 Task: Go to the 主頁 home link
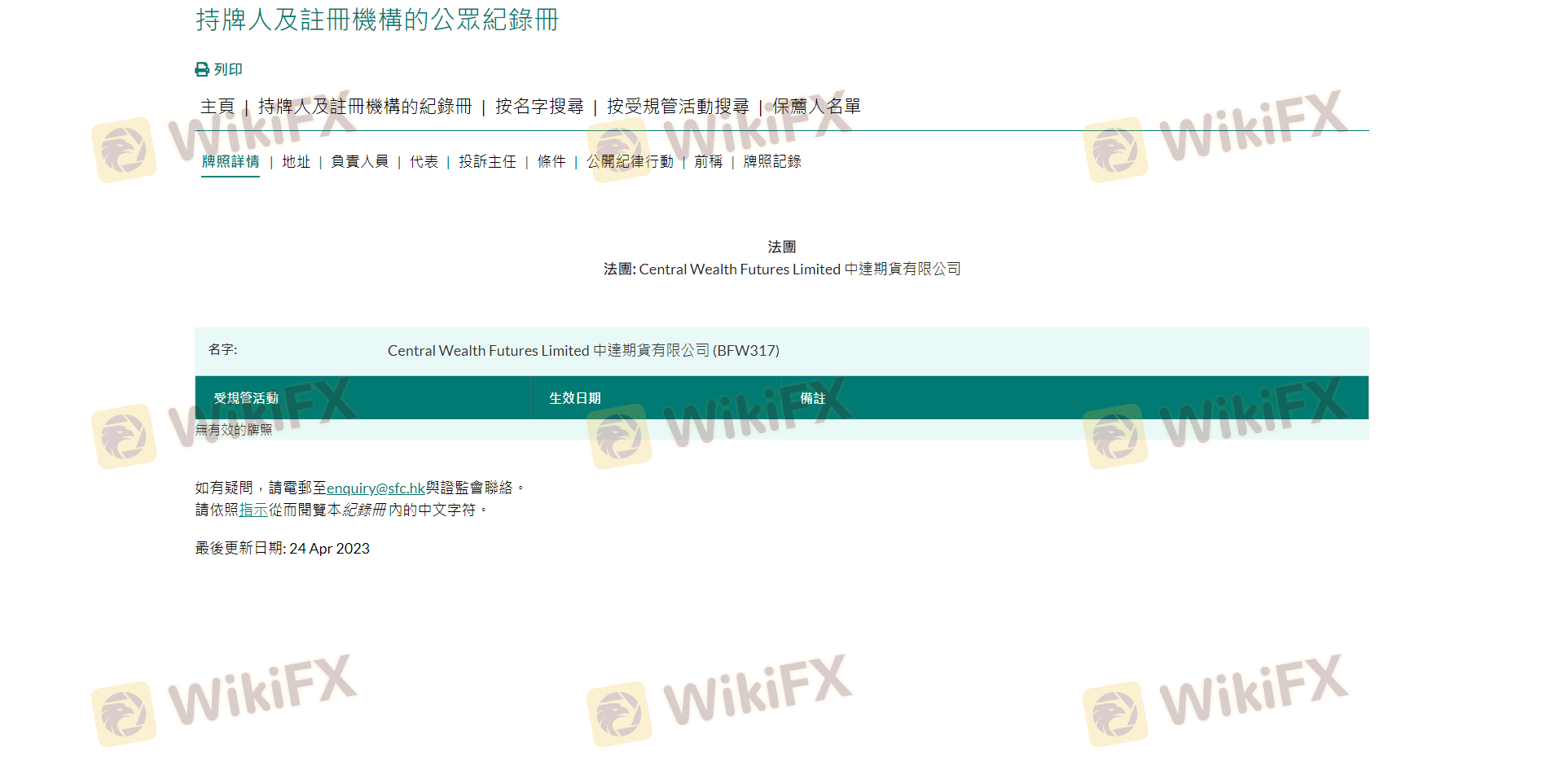click(x=217, y=107)
